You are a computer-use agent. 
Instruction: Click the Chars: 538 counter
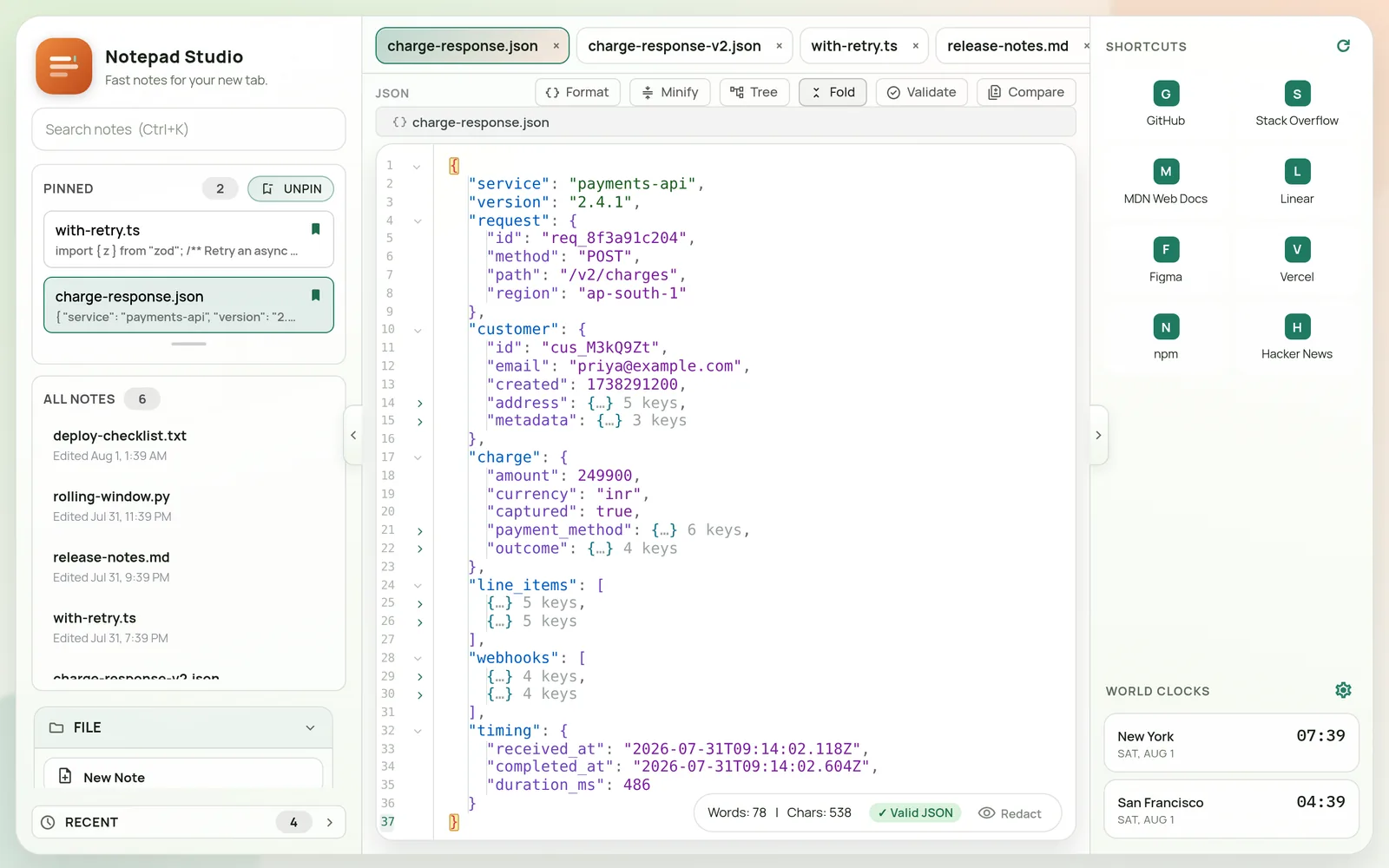point(819,813)
